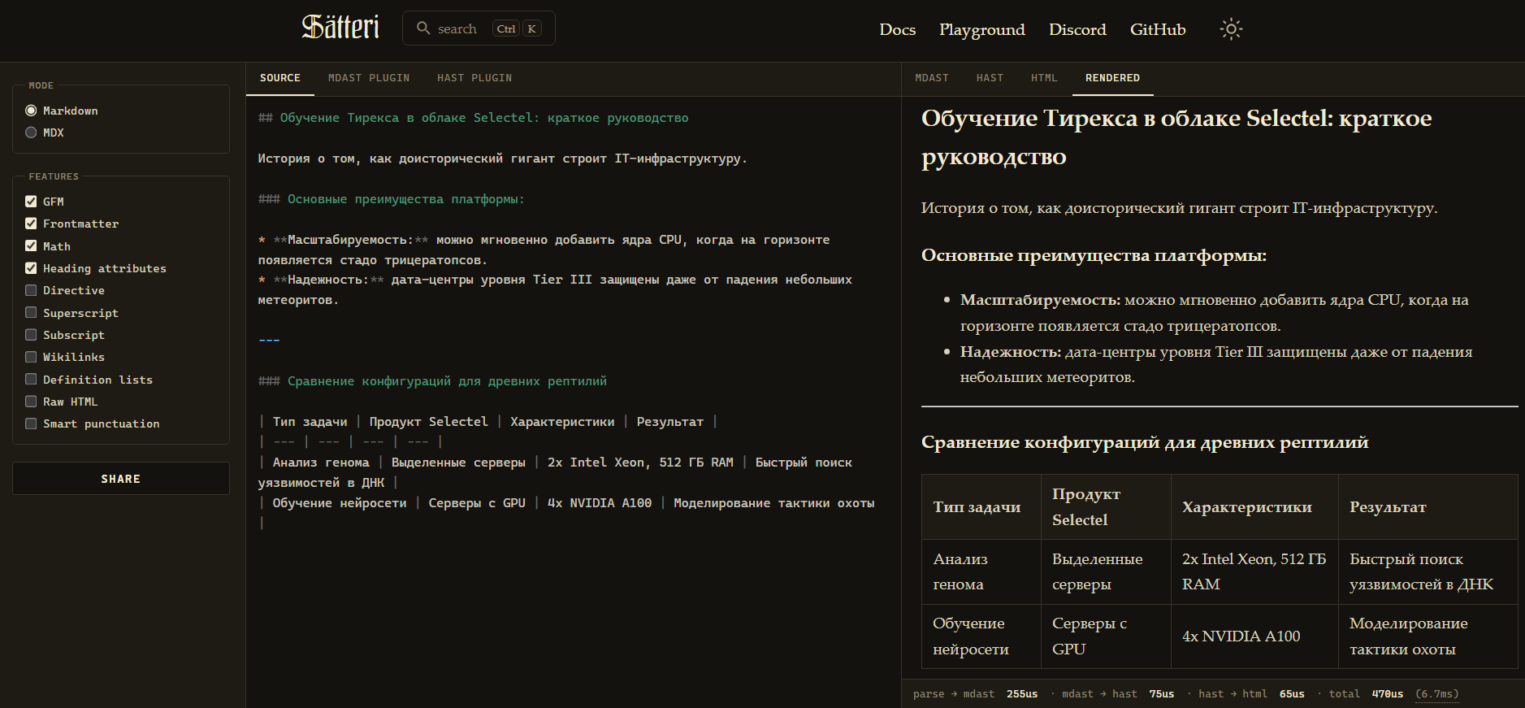The image size is (1525, 708).
Task: Select the Markdown mode radio button
Action: point(31,111)
